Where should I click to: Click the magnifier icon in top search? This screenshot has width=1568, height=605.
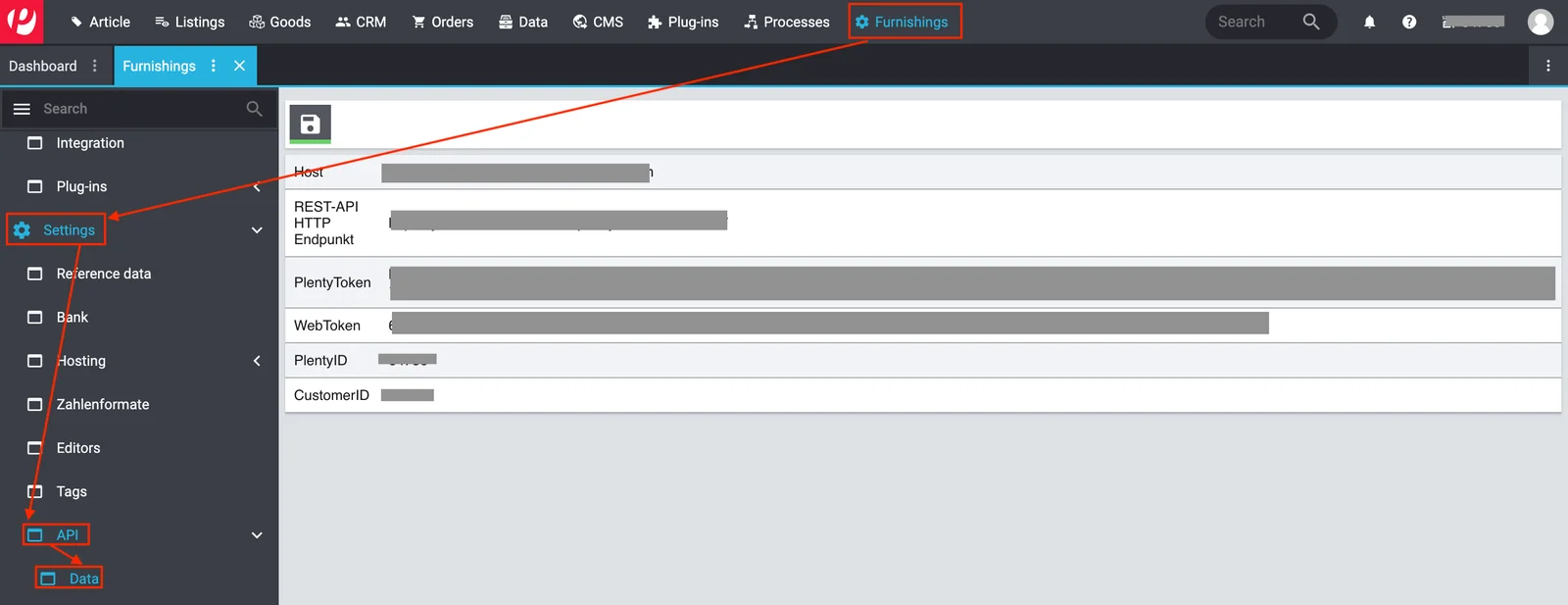coord(1311,22)
